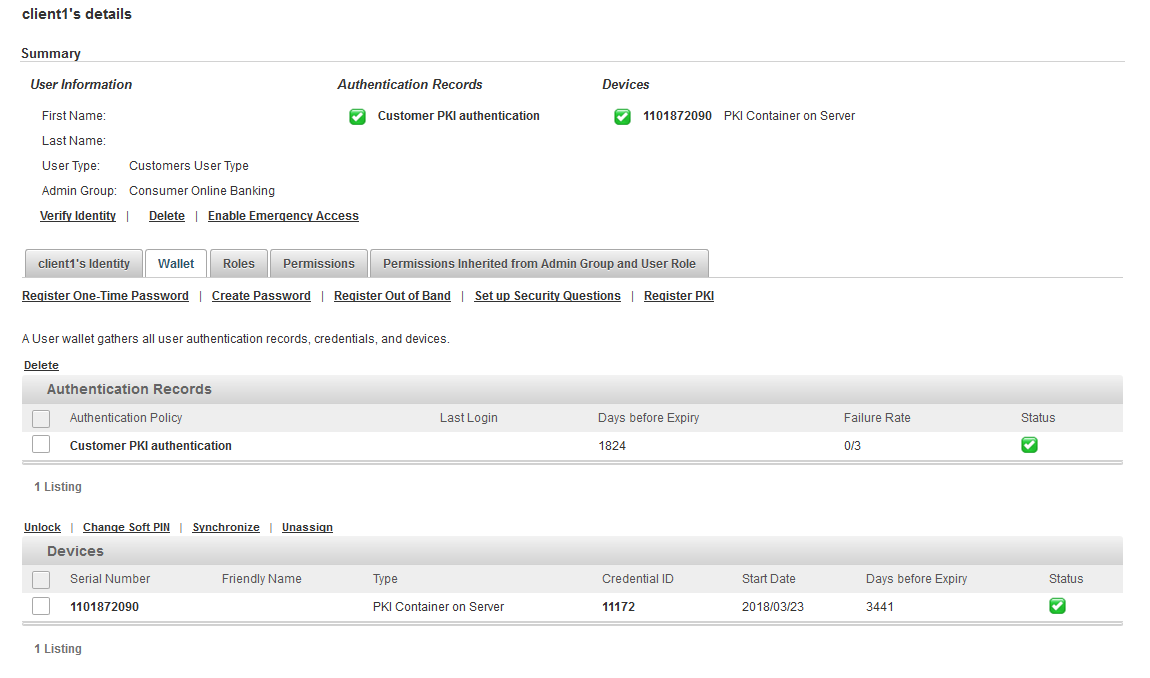This screenshot has width=1150, height=678.
Task: Click the status icon next to Customer PKI authentication summary
Action: click(357, 116)
